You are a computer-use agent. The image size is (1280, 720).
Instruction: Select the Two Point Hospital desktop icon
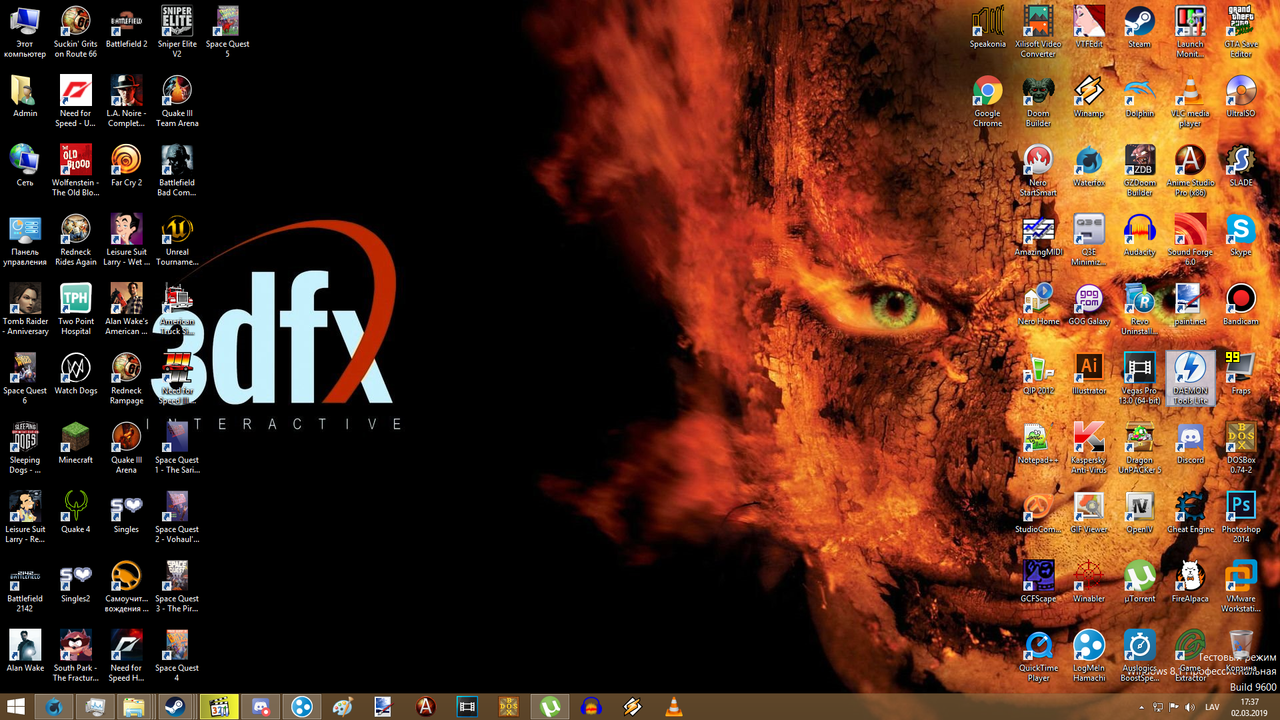click(x=75, y=309)
